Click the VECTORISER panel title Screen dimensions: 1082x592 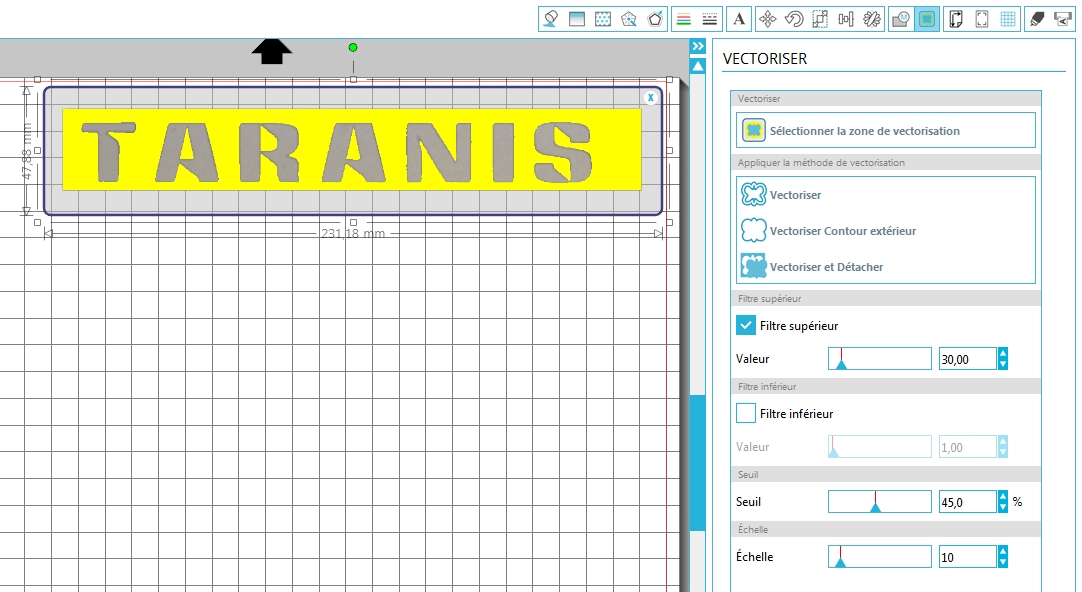click(765, 59)
